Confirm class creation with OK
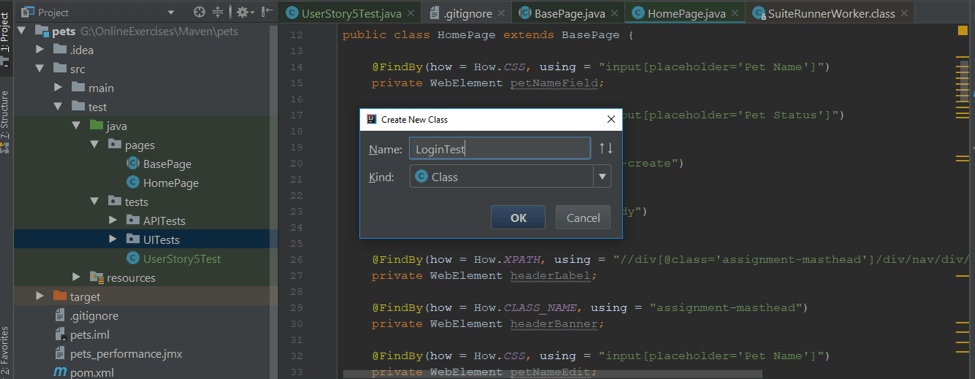This screenshot has width=975, height=379. coord(518,217)
